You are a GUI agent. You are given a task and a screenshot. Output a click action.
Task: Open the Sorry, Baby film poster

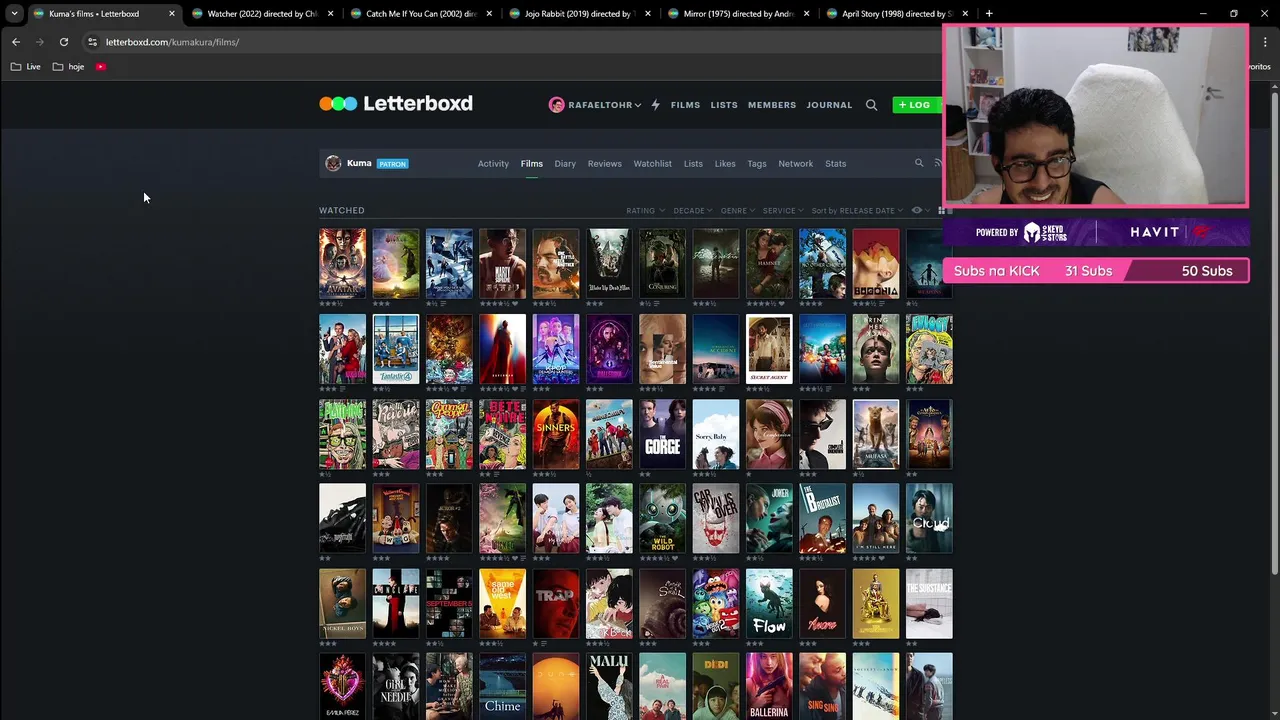click(716, 434)
